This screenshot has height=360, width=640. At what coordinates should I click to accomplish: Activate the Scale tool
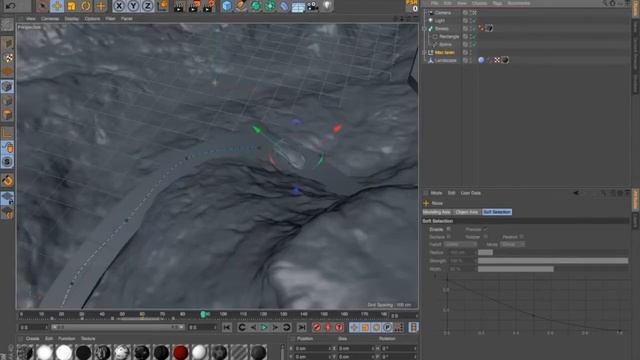71,6
